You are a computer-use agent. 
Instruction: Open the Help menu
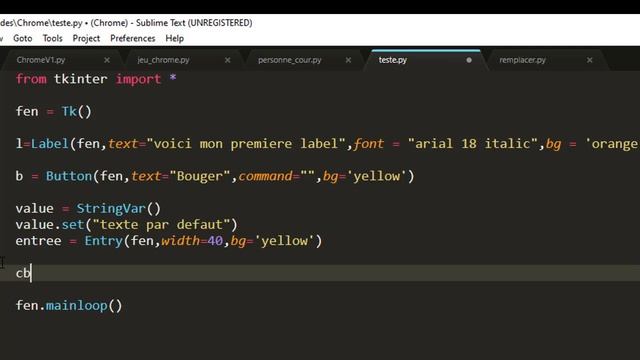[x=175, y=38]
